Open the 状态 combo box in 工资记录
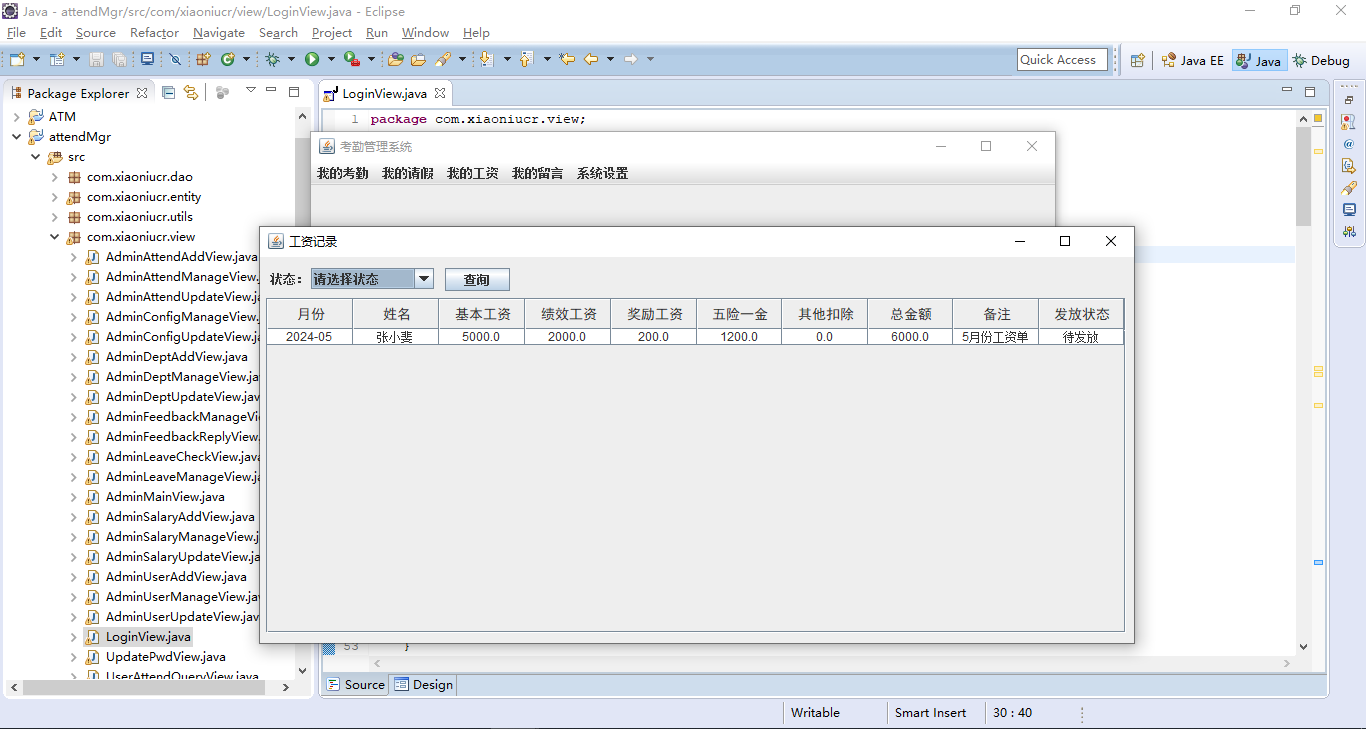 tap(372, 279)
